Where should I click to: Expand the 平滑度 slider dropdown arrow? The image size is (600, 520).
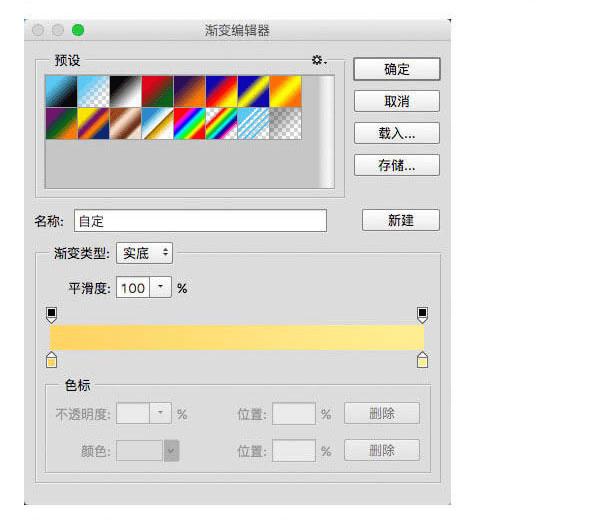coord(160,287)
